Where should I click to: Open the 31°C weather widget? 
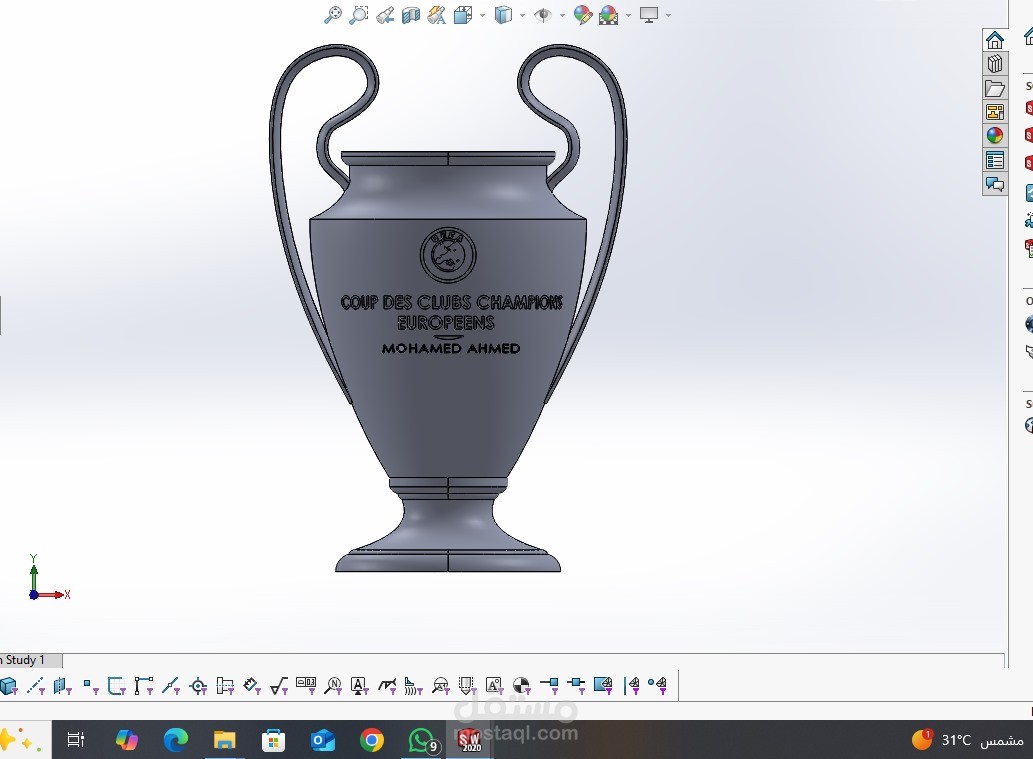pyautogui.click(x=967, y=740)
